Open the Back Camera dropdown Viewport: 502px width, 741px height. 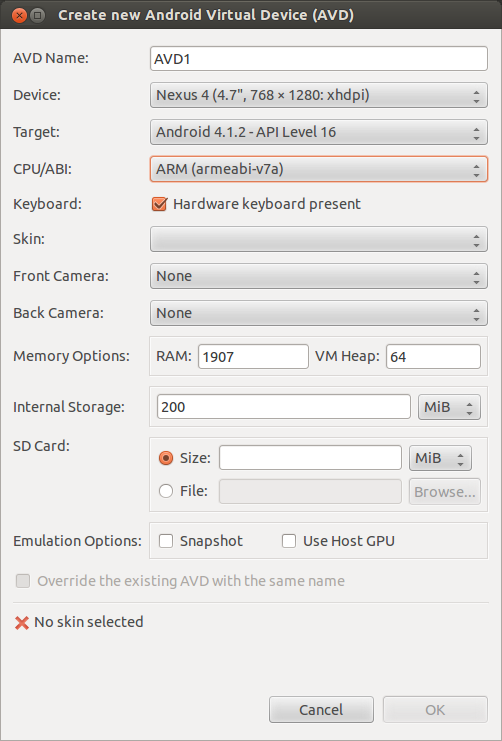pyautogui.click(x=319, y=313)
